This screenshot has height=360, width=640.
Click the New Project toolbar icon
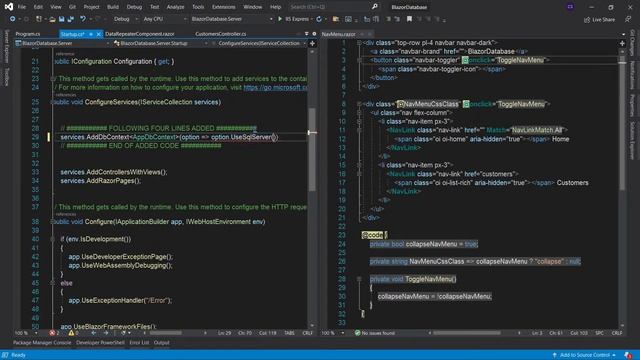click(x=39, y=19)
